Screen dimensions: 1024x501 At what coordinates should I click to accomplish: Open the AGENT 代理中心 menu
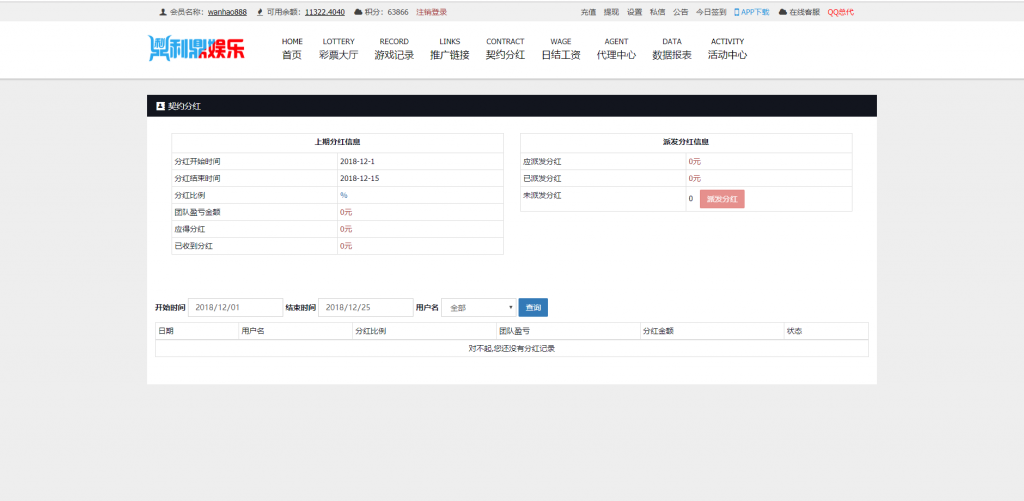click(x=616, y=49)
